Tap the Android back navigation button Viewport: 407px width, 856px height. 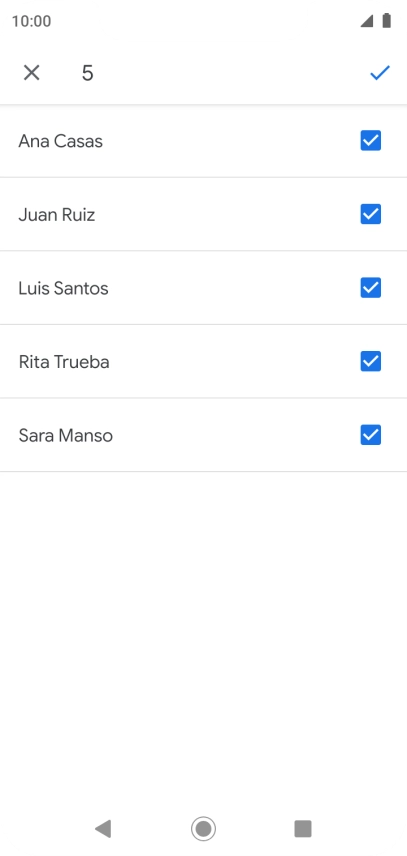click(103, 829)
